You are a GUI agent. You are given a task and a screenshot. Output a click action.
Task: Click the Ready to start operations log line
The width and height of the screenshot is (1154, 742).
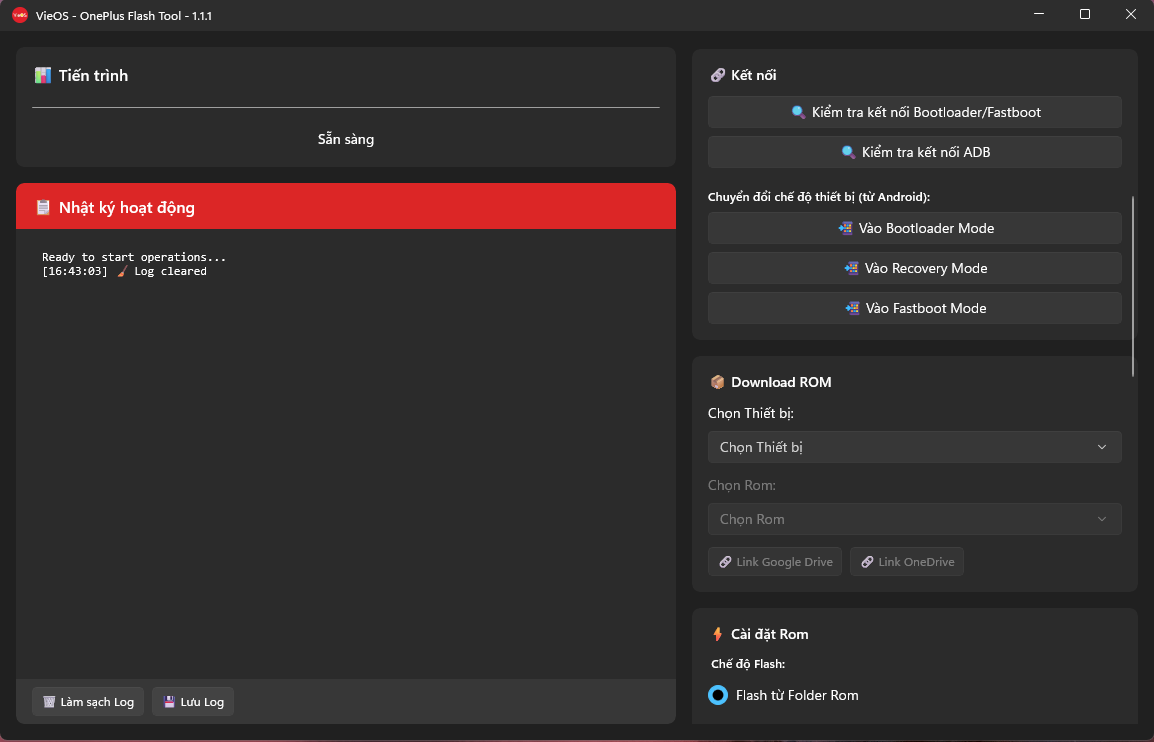tap(134, 257)
